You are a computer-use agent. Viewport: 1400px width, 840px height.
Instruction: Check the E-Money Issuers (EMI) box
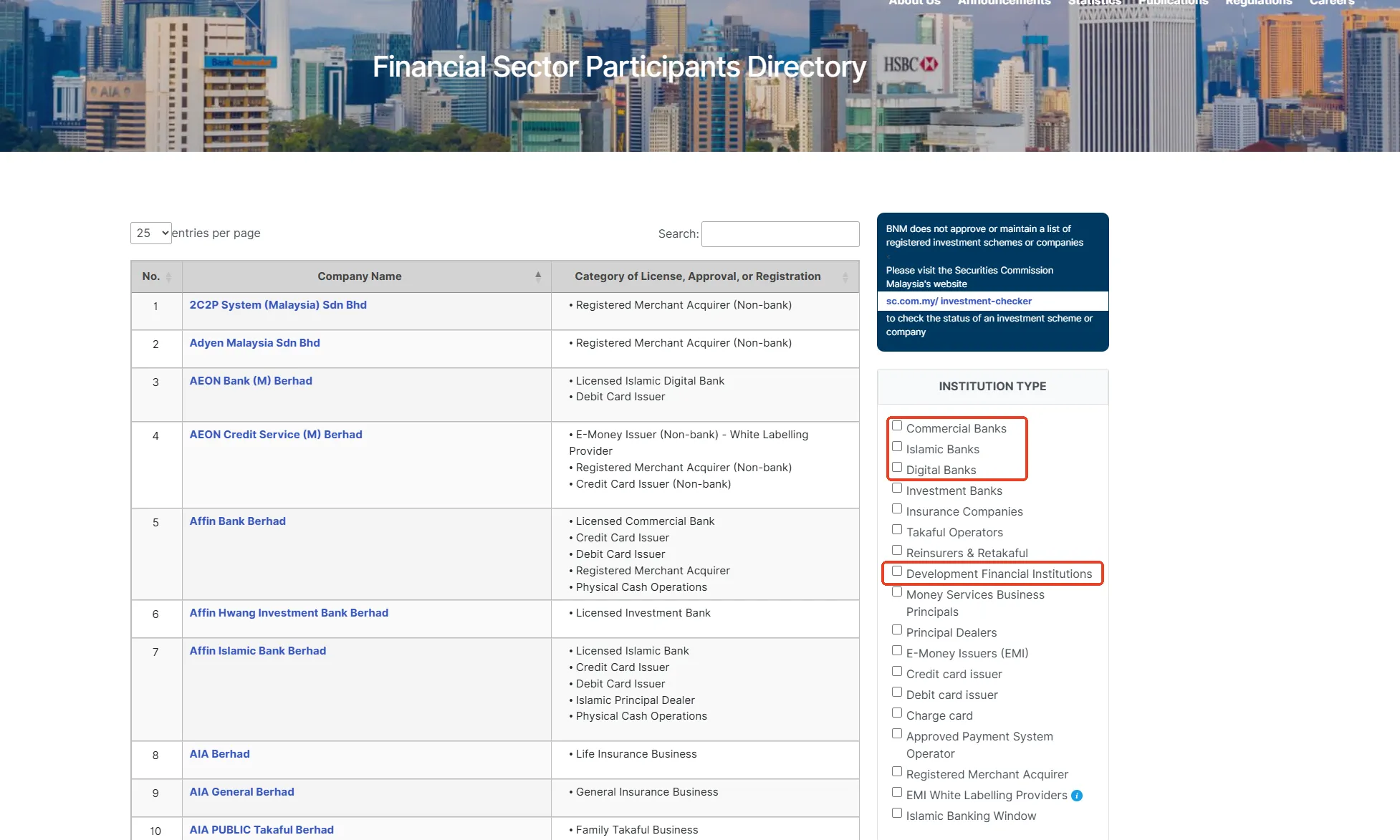tap(897, 651)
